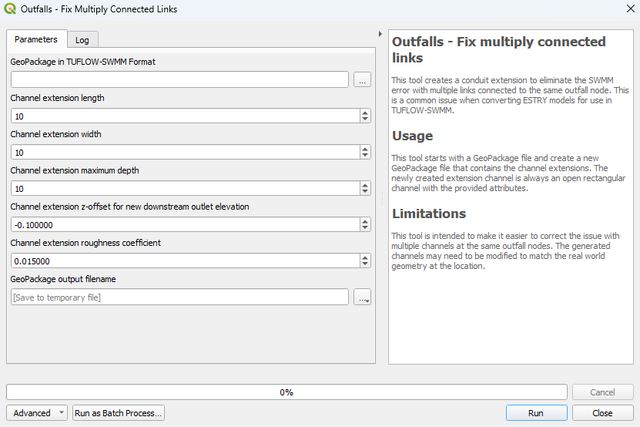Screen dimensions: 640x427
Task: Adjust z-offset value stepper arrows
Action: click(364, 225)
